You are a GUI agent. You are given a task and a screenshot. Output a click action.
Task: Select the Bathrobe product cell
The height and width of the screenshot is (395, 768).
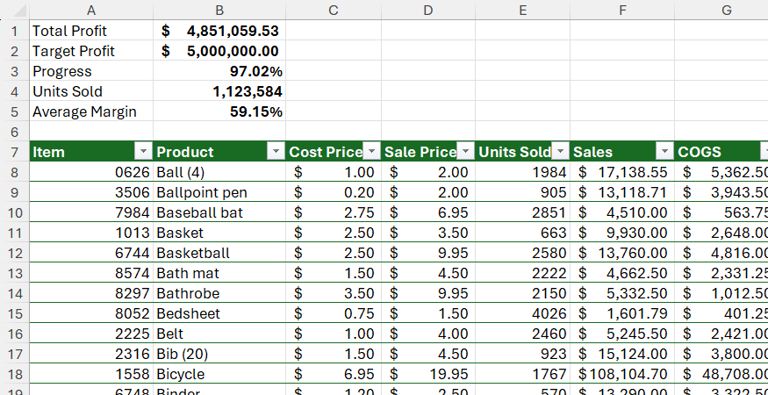(219, 294)
